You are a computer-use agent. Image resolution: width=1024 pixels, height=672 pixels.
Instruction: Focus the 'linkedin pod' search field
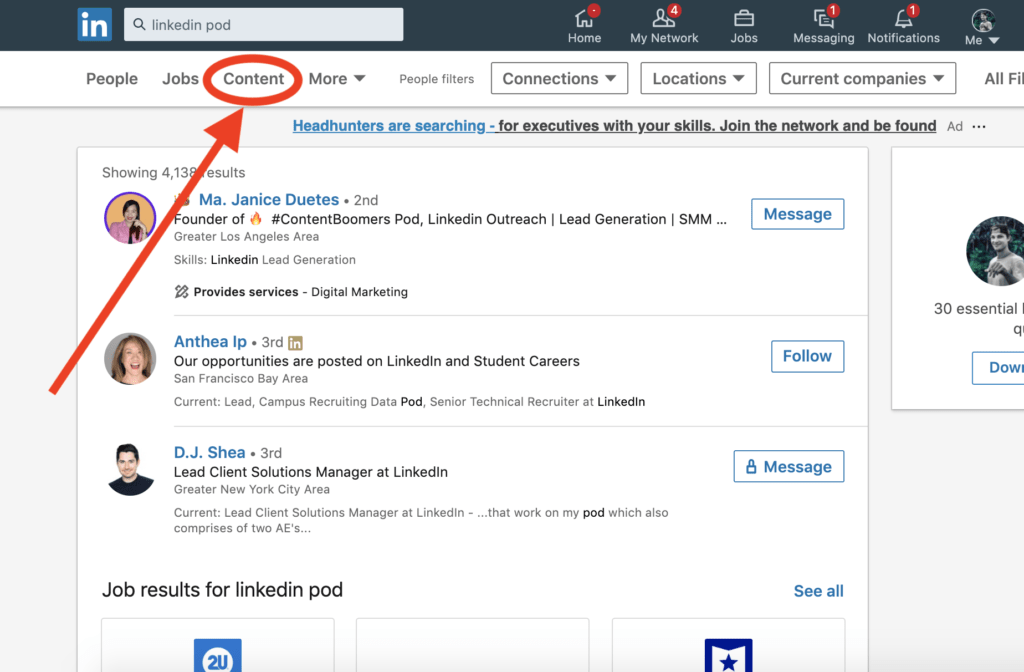(x=263, y=25)
